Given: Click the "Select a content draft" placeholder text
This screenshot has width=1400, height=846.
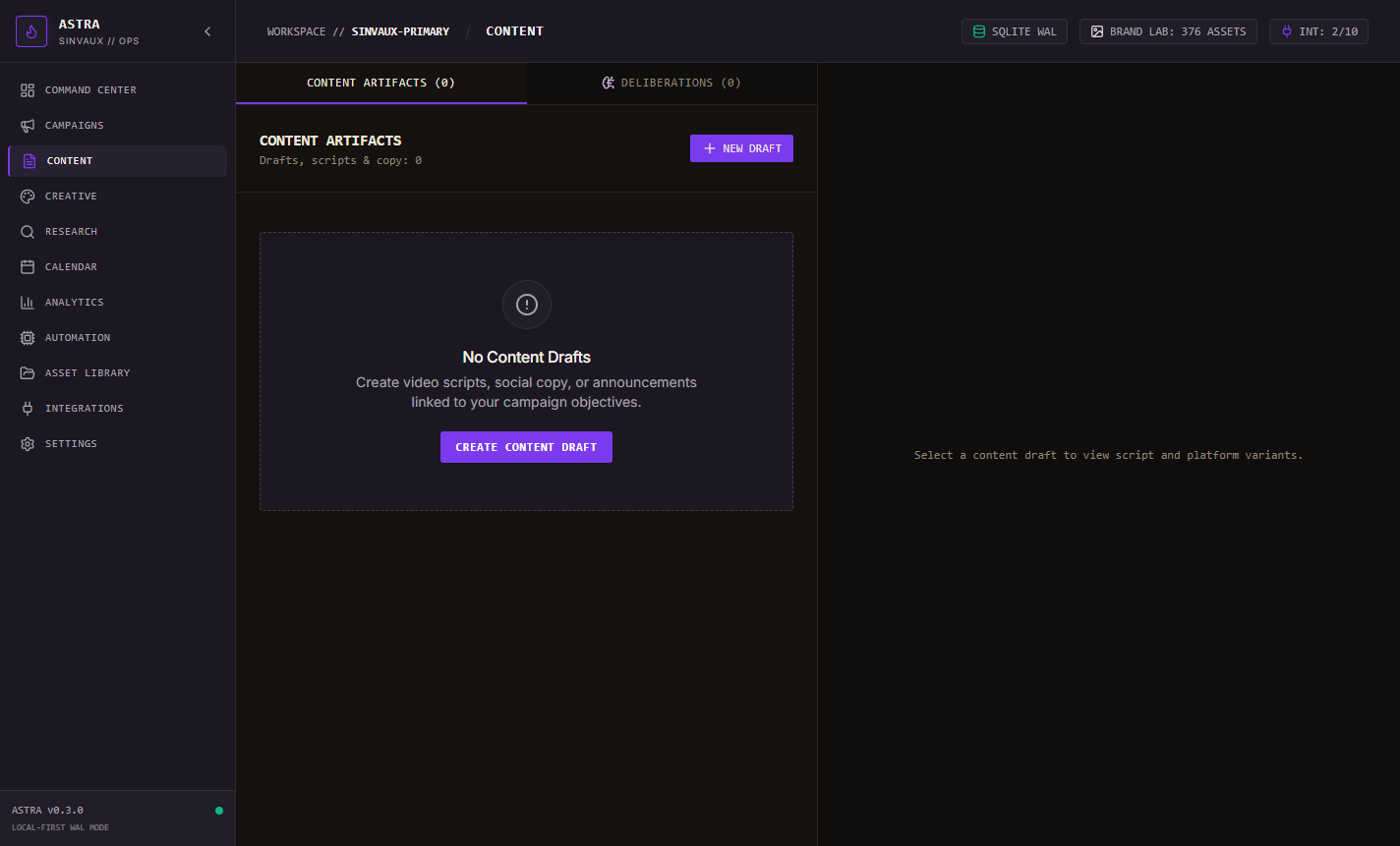Looking at the screenshot, I should click(x=1108, y=455).
